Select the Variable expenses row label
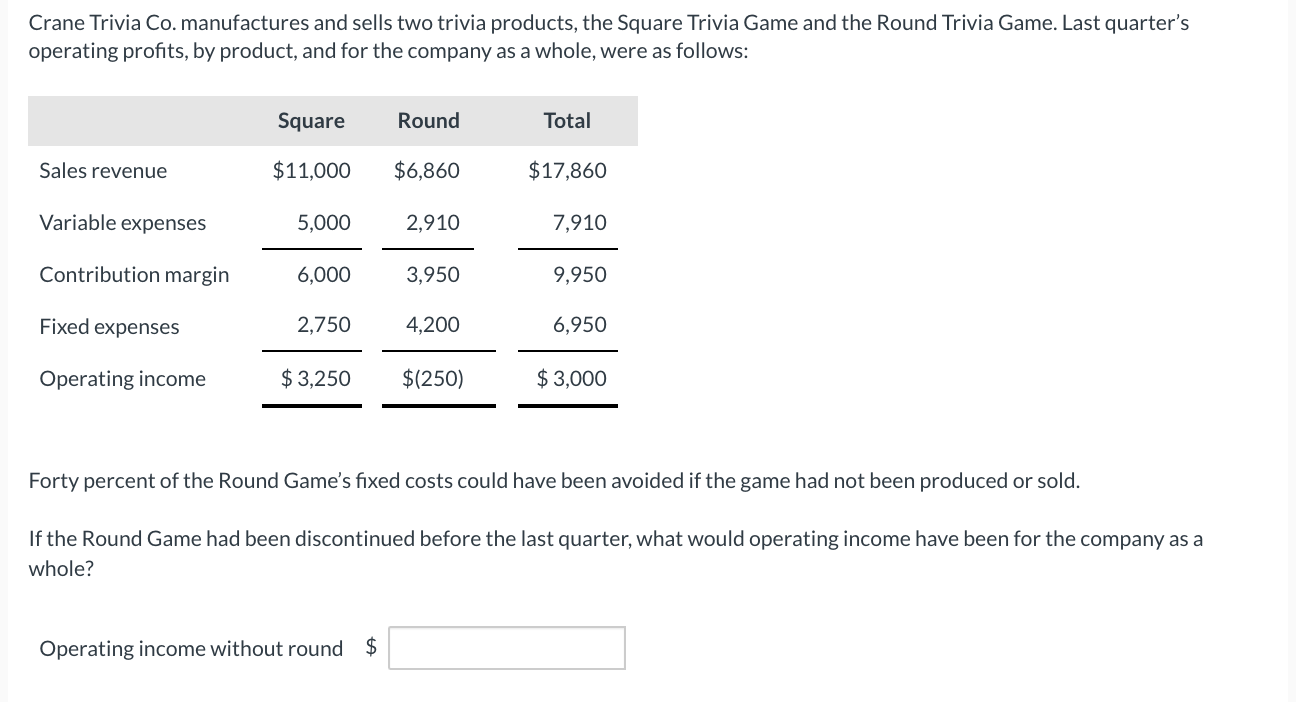This screenshot has width=1296, height=702. pos(122,223)
